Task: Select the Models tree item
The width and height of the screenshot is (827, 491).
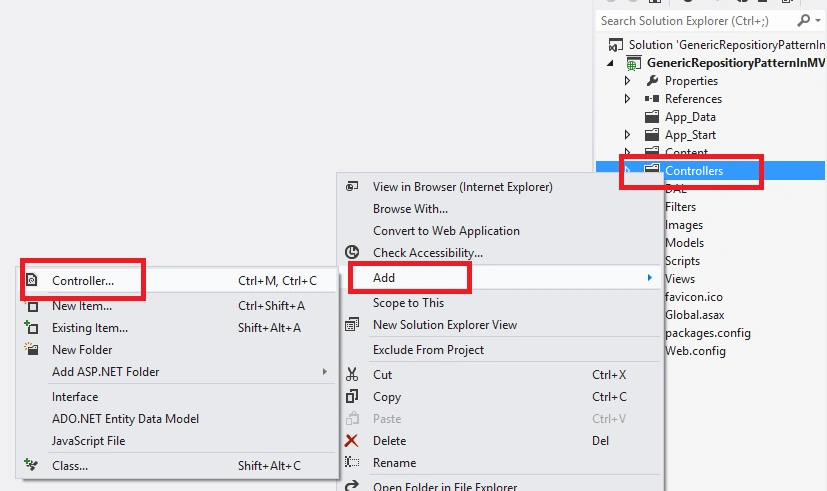Action: (x=684, y=243)
